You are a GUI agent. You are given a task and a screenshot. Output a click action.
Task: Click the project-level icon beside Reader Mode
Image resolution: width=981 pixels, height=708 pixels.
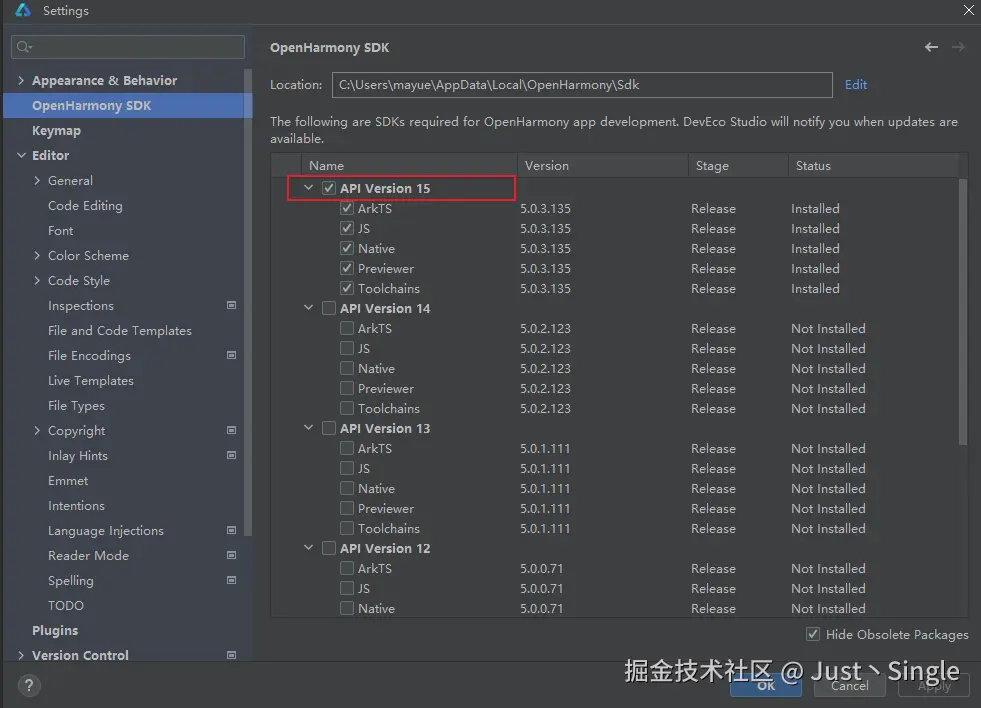pos(231,555)
